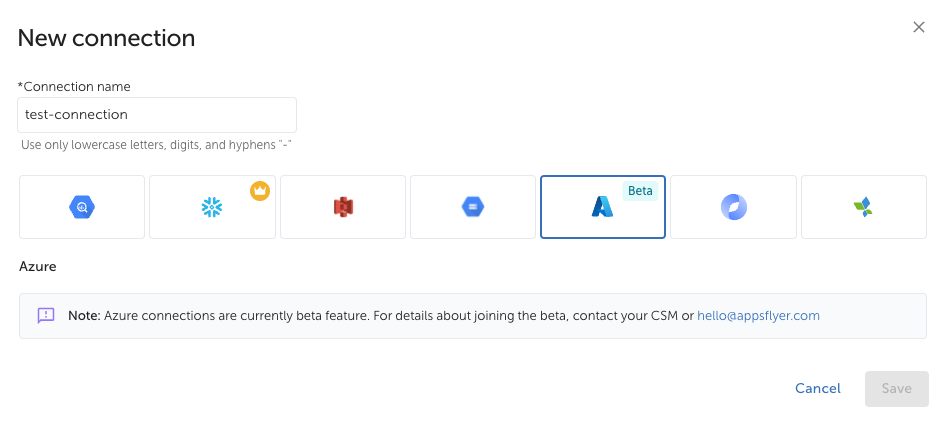
Task: Select the BigQuery connection tile
Action: tap(82, 207)
